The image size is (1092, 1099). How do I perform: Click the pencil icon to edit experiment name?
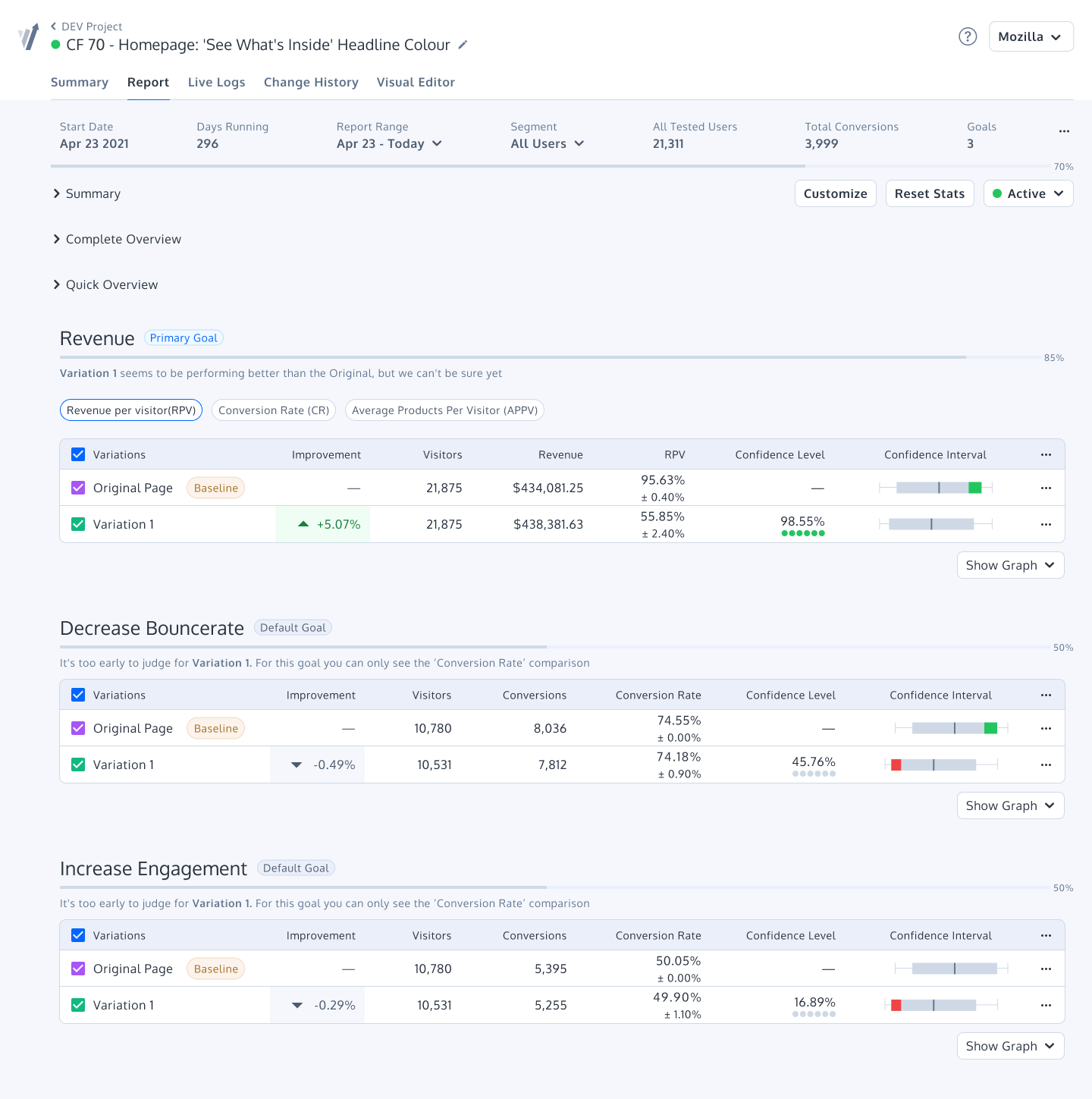pos(463,45)
